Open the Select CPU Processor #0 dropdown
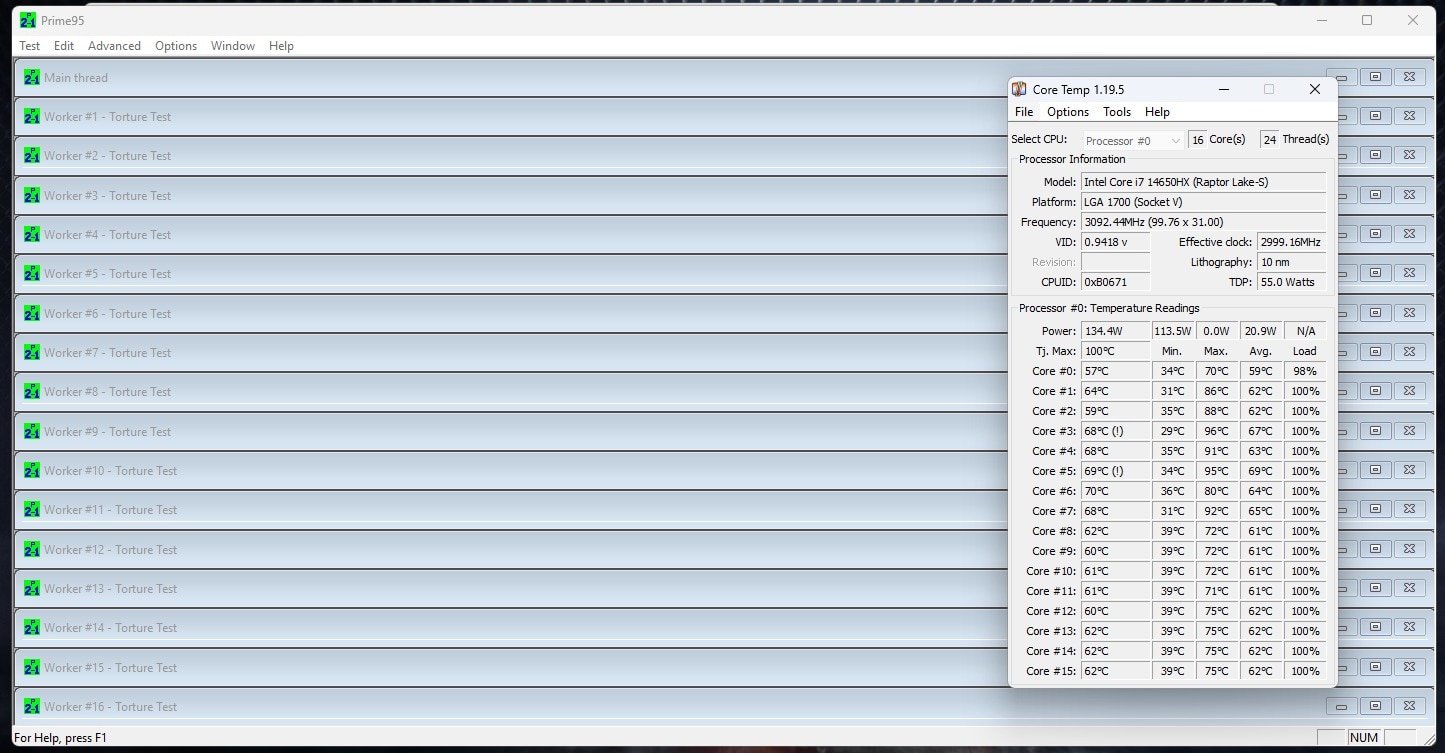Image resolution: width=1445 pixels, height=753 pixels. click(1133, 141)
